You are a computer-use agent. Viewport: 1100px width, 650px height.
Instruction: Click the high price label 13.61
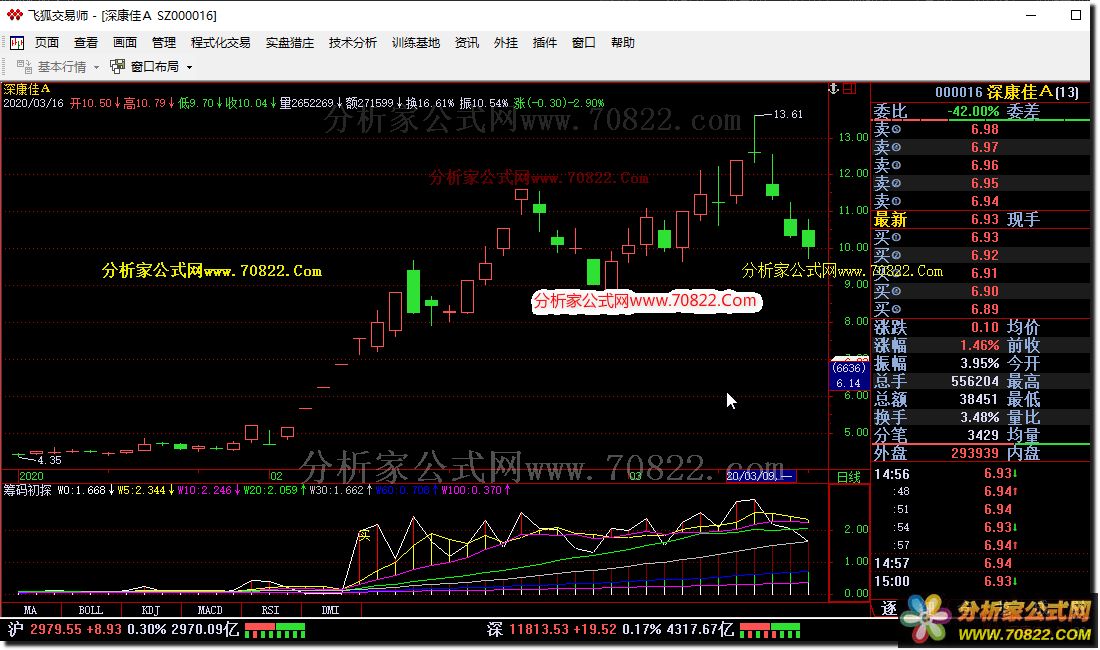788,114
